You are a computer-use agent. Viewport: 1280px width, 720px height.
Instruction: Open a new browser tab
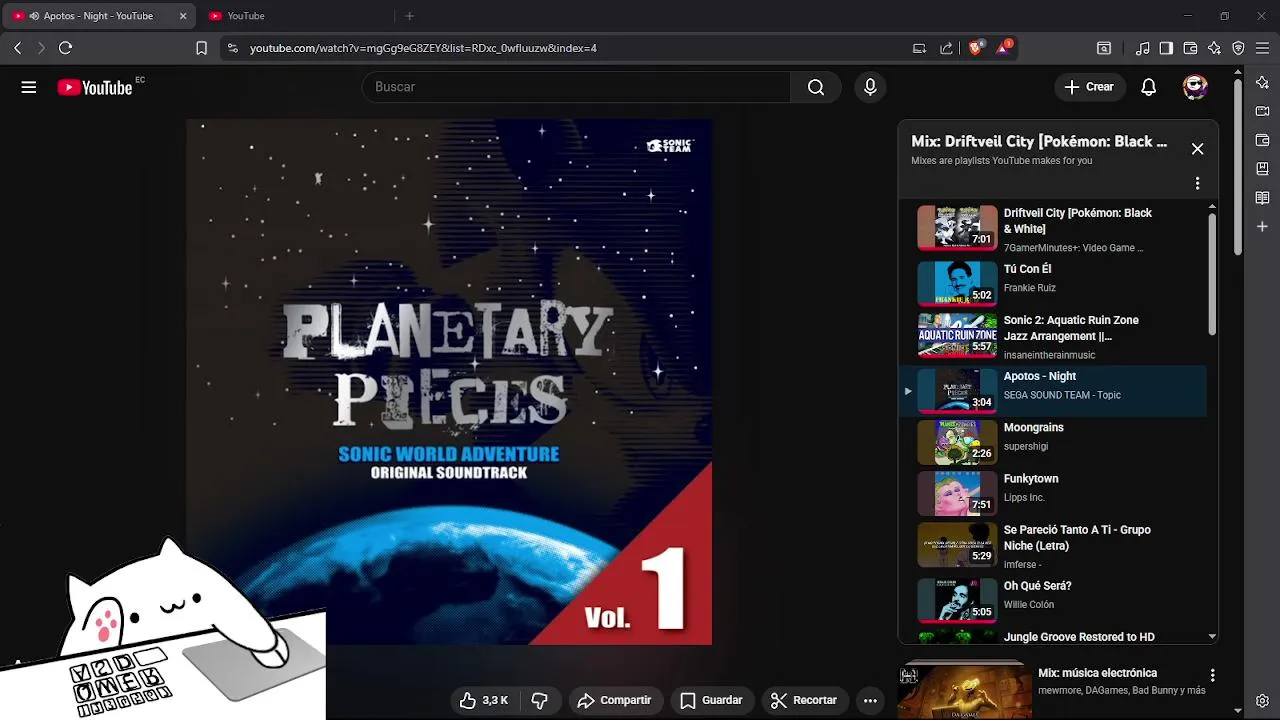click(x=409, y=16)
